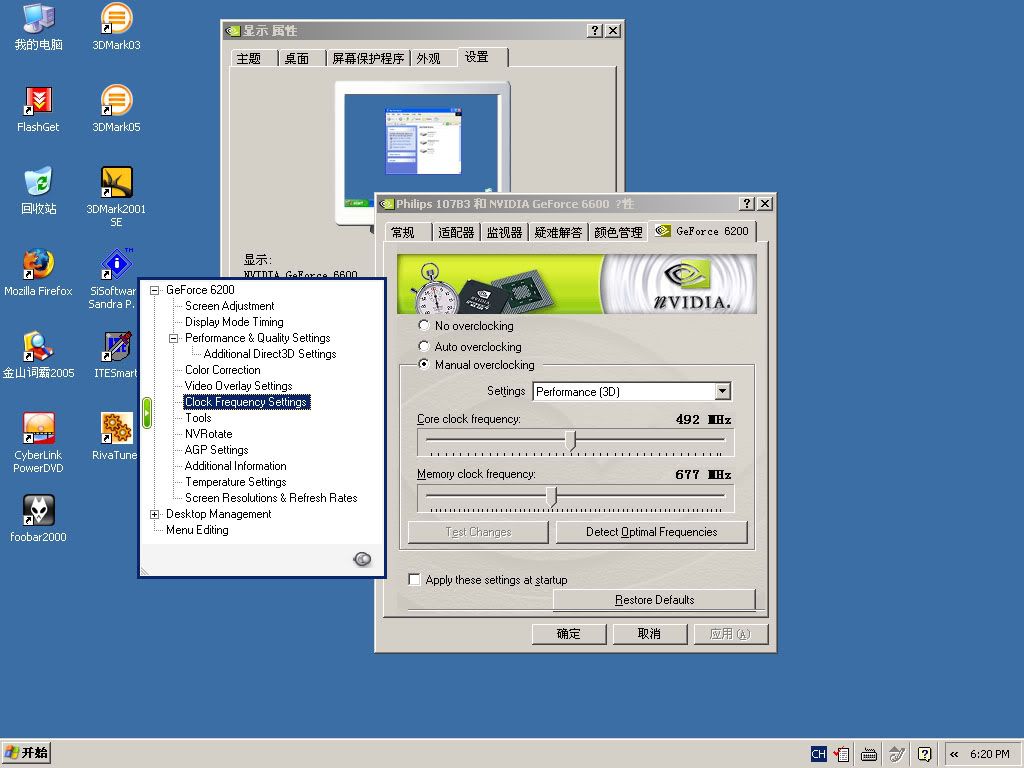Screen dimensions: 1024x768
Task: Click the 应用 button
Action: tap(730, 634)
